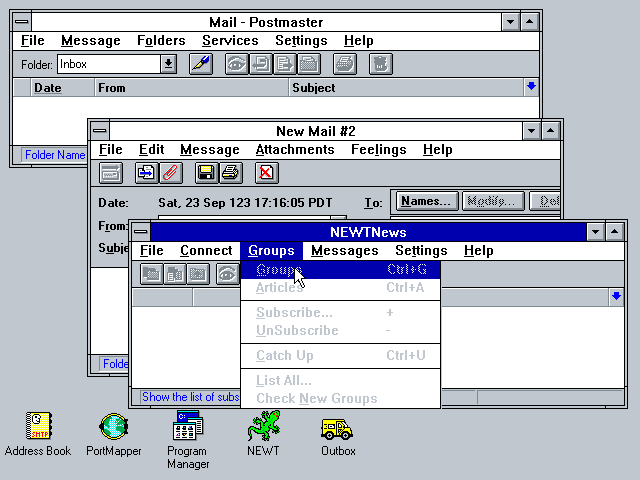Click the reply icon in Mail toolbar

(x=261, y=64)
